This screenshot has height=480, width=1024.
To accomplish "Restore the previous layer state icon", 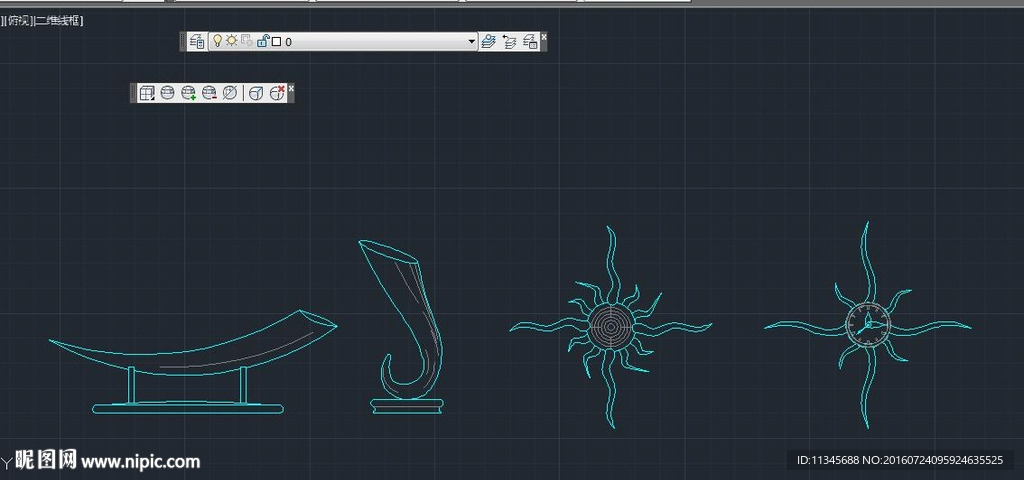I will click(x=510, y=41).
